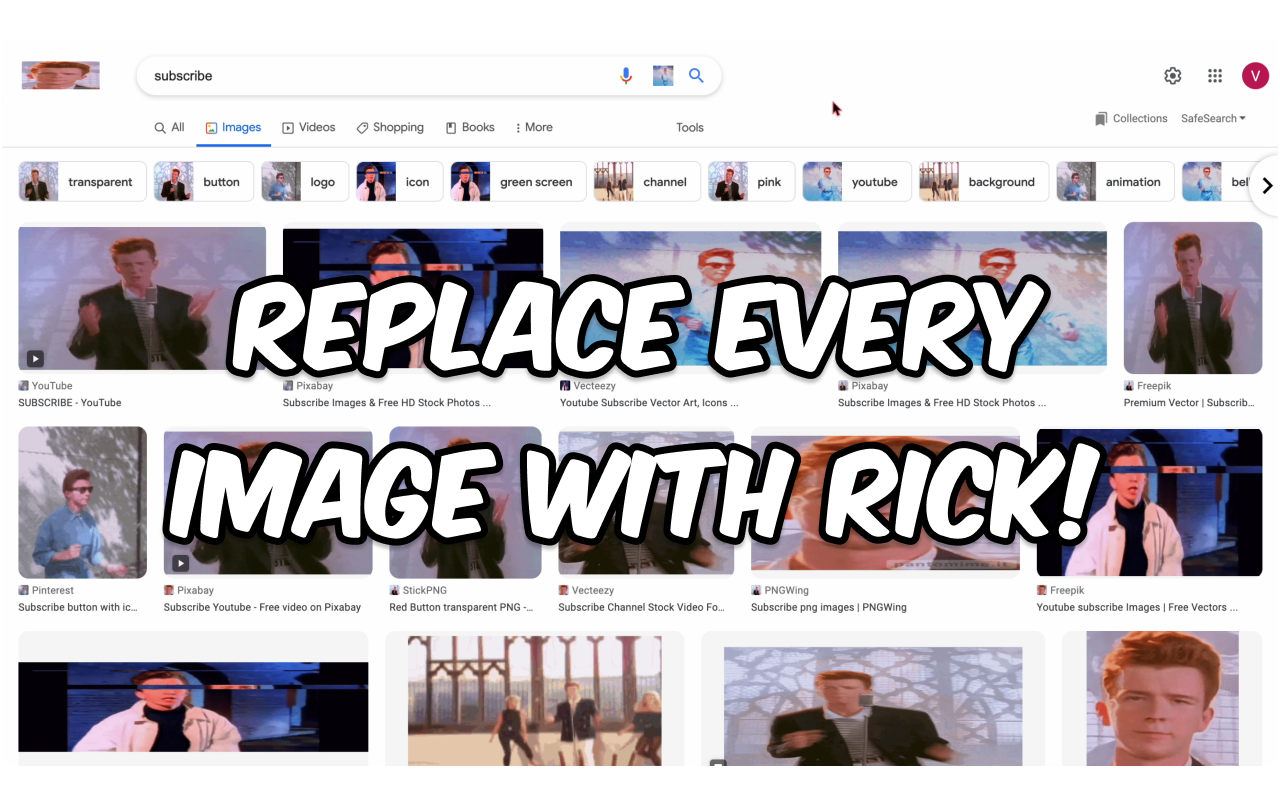
Task: Click the profile avatar circle labeled V
Action: 1255,75
